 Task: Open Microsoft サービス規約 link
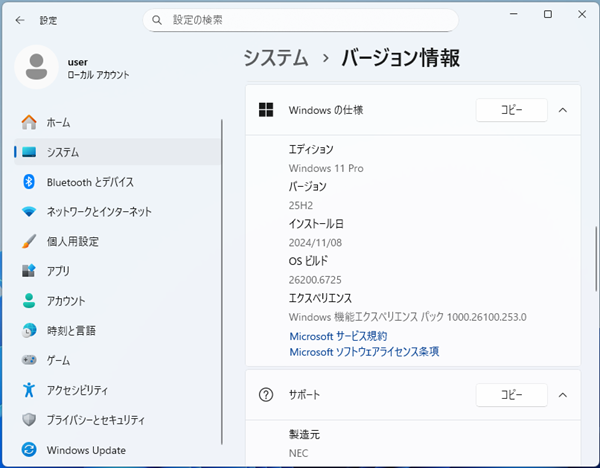(338, 336)
